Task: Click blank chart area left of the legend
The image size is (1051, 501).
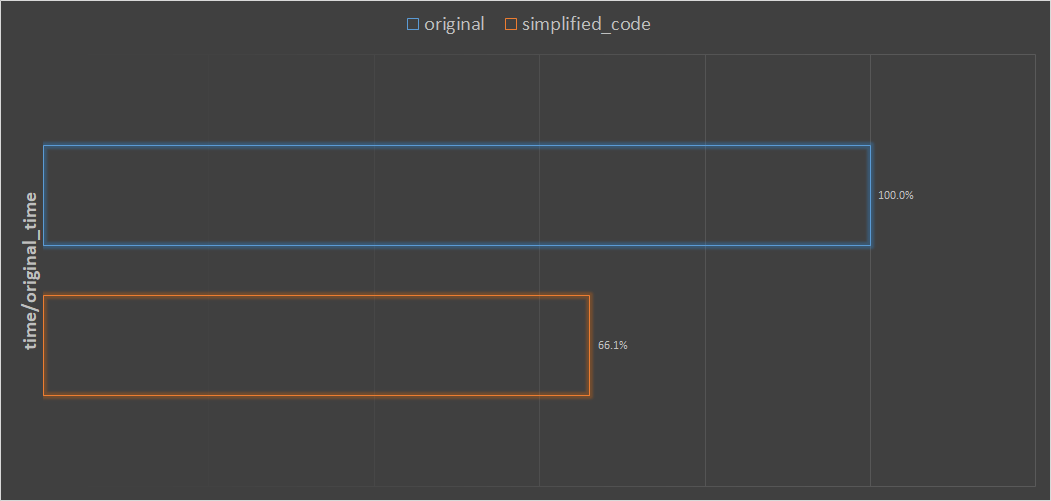Action: (x=200, y=25)
